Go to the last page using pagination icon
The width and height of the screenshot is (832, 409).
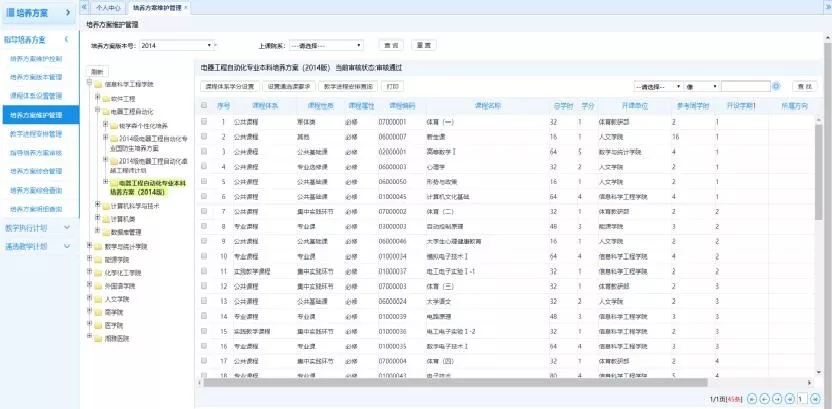click(x=818, y=400)
